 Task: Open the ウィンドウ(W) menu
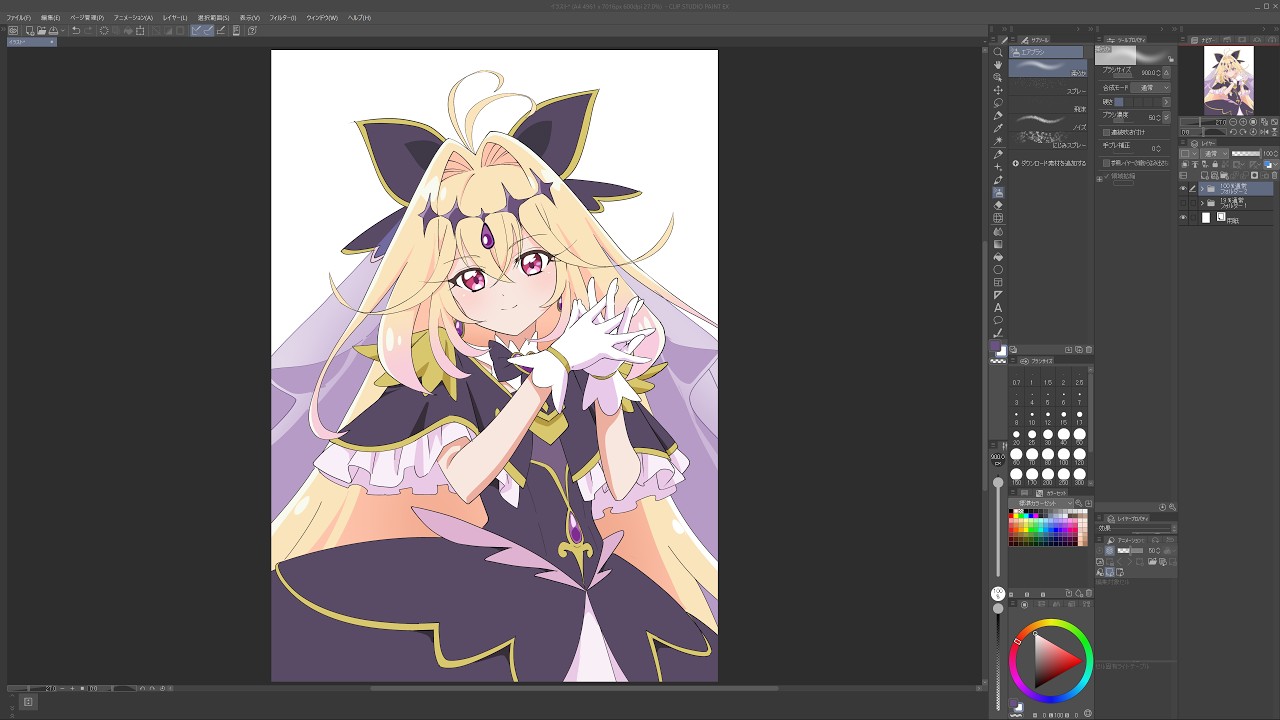pyautogui.click(x=322, y=18)
